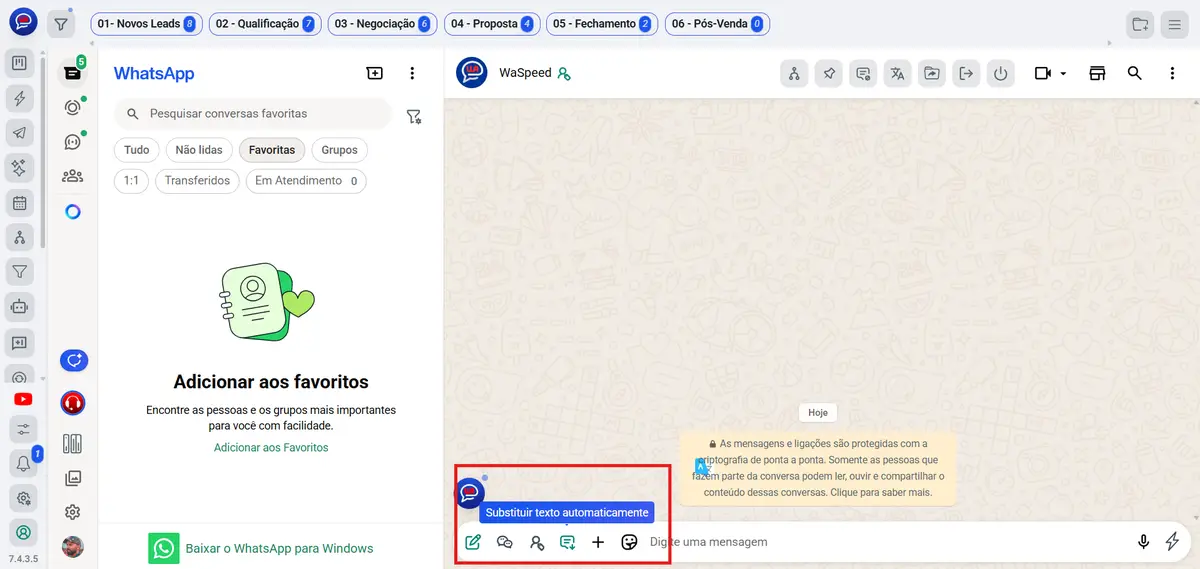Open the paper plane broadcast sidebar icon
The height and width of the screenshot is (569, 1200).
(x=19, y=133)
